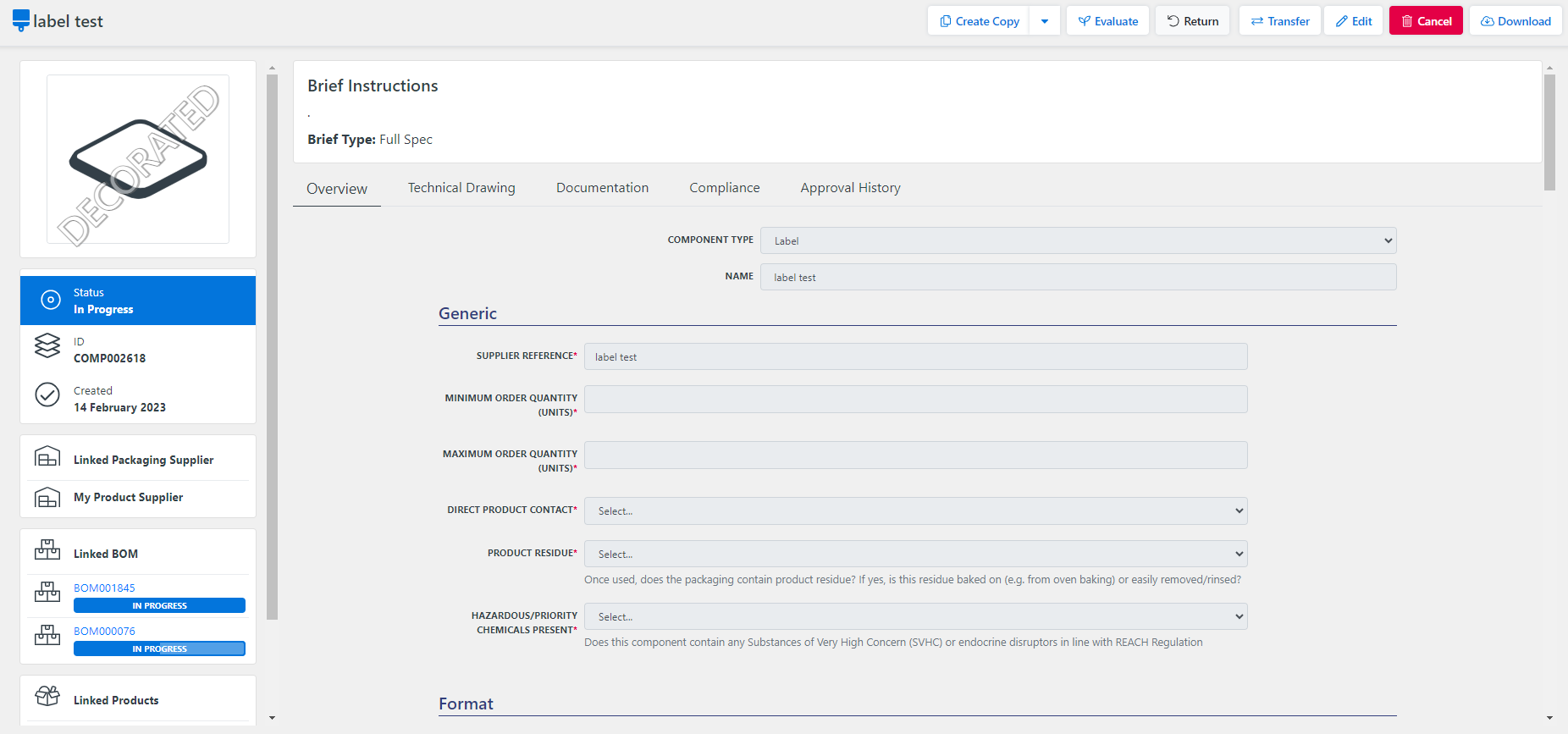Click the Linked Packaging Supplier warehouse icon
This screenshot has width=1568, height=734.
point(47,457)
